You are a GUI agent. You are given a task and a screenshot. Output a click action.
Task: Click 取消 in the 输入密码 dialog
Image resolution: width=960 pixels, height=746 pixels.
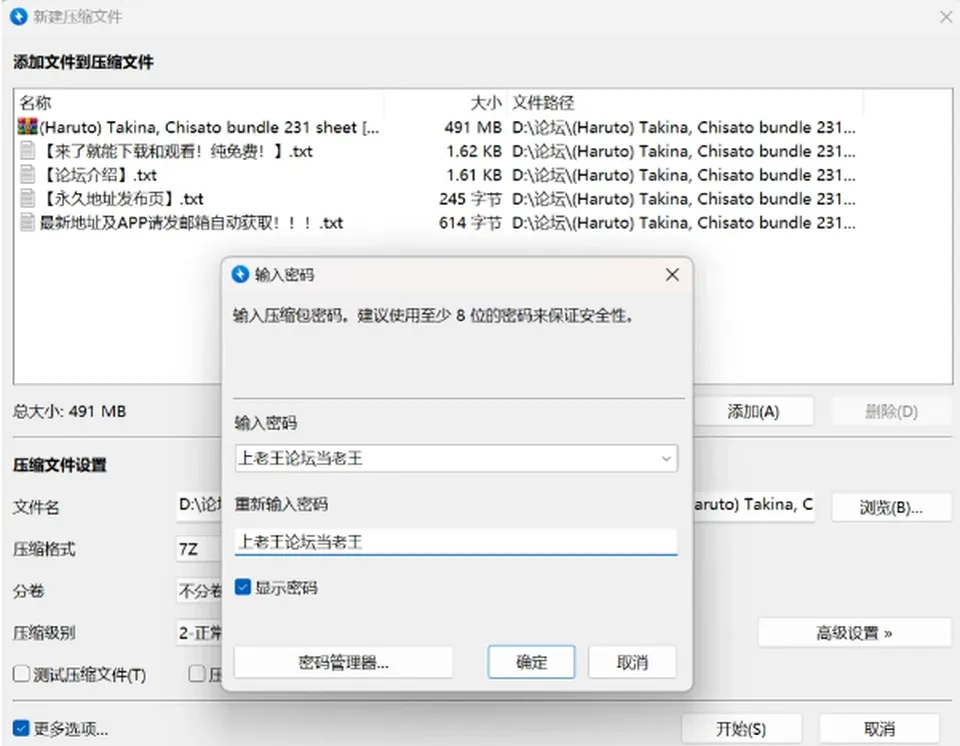[632, 662]
